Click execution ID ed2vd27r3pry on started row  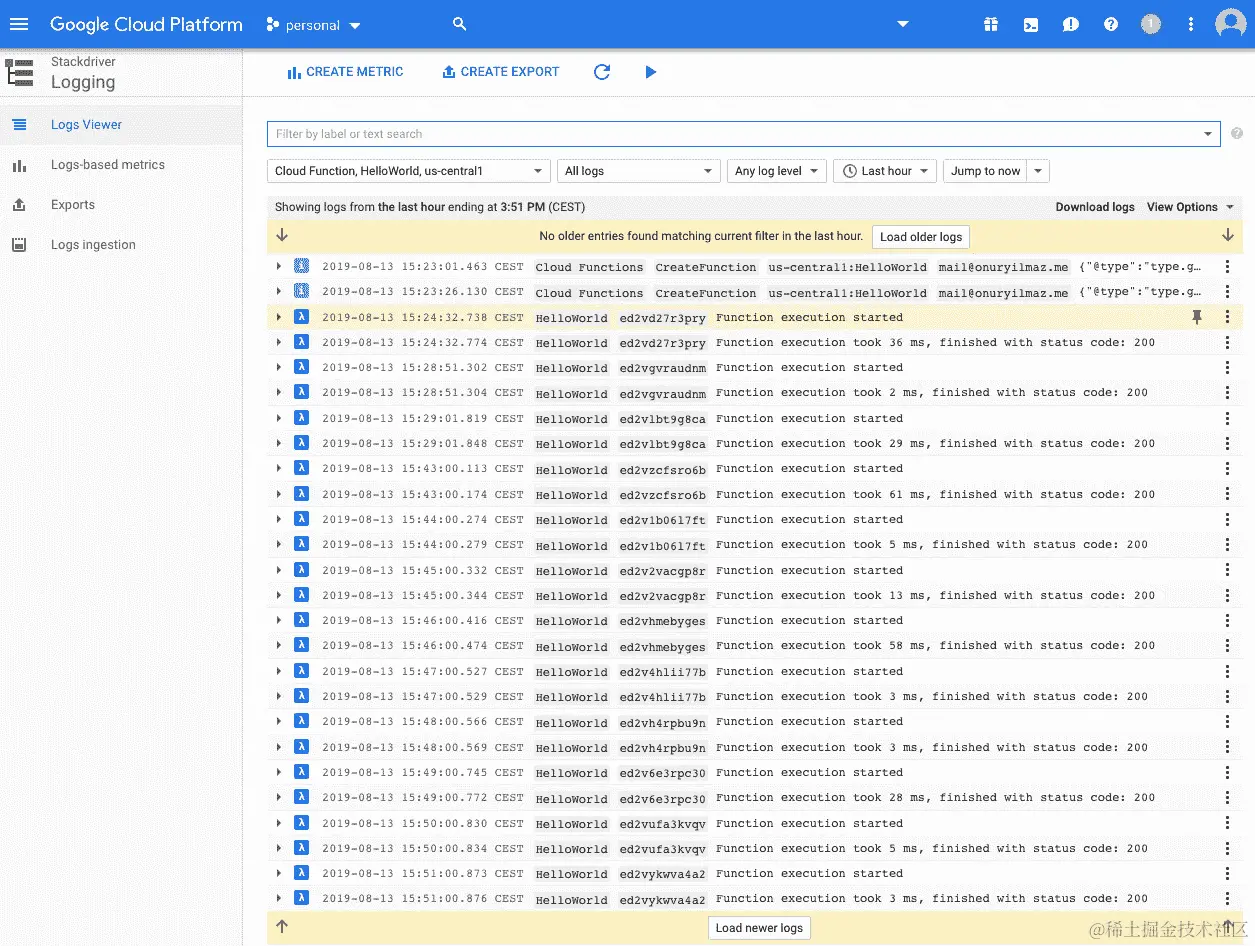point(662,318)
